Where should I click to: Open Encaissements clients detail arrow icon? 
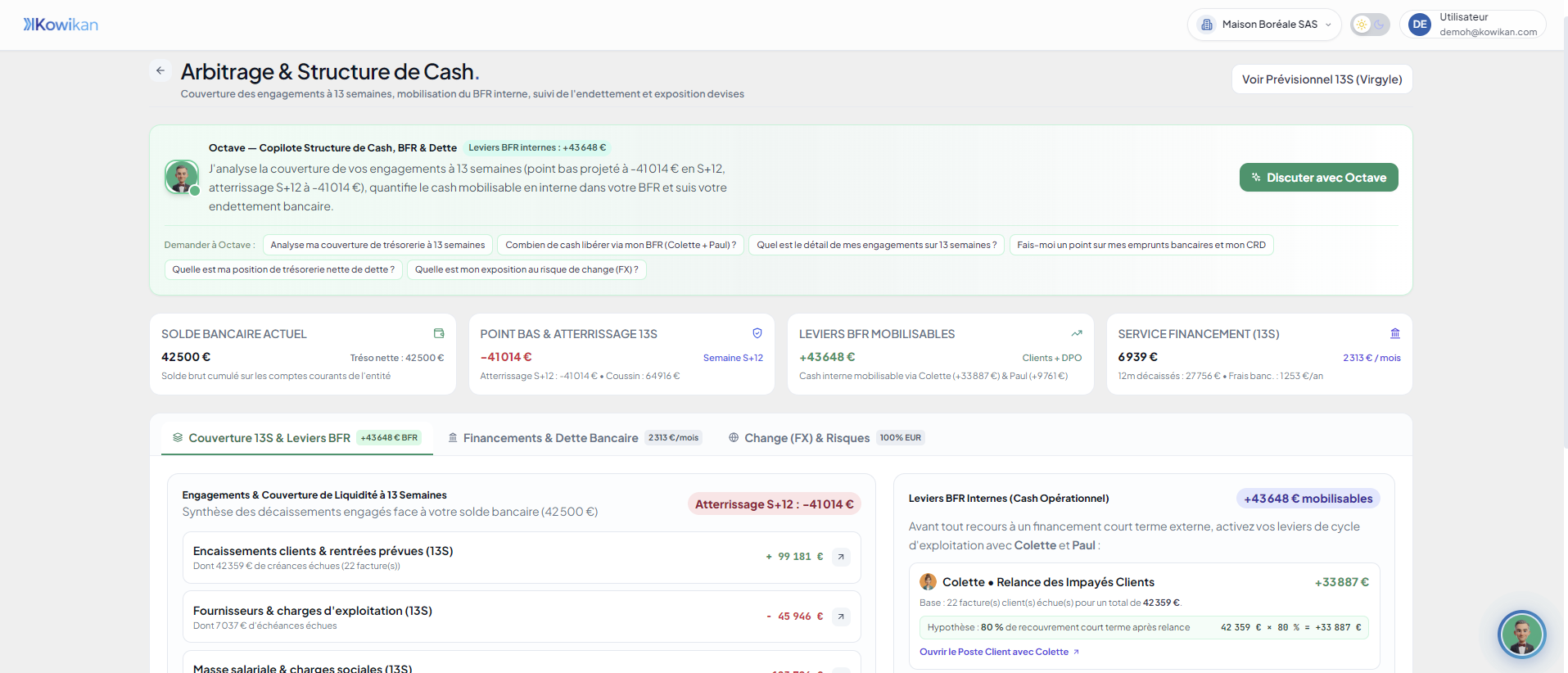pyautogui.click(x=841, y=557)
